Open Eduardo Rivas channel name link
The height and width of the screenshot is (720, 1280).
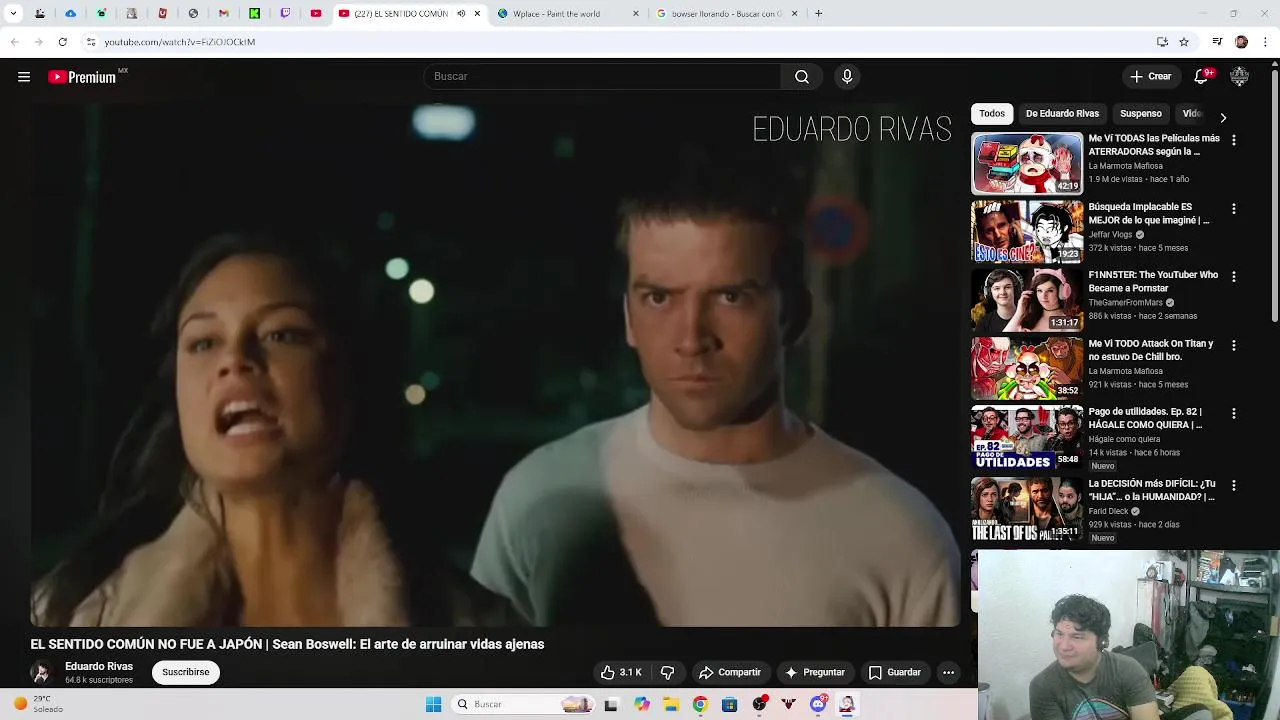pyautogui.click(x=99, y=667)
